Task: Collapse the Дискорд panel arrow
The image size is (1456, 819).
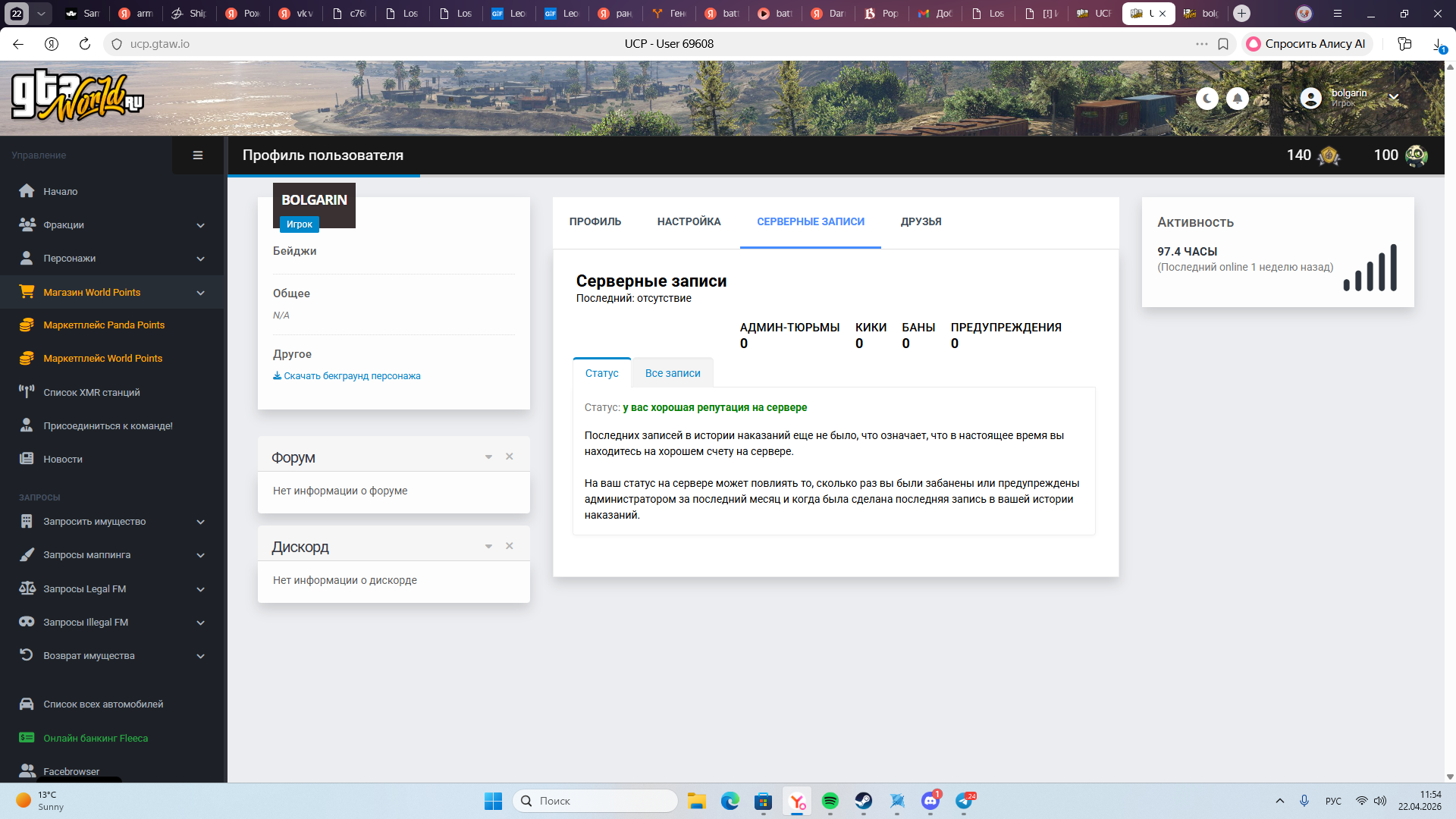Action: [x=488, y=546]
